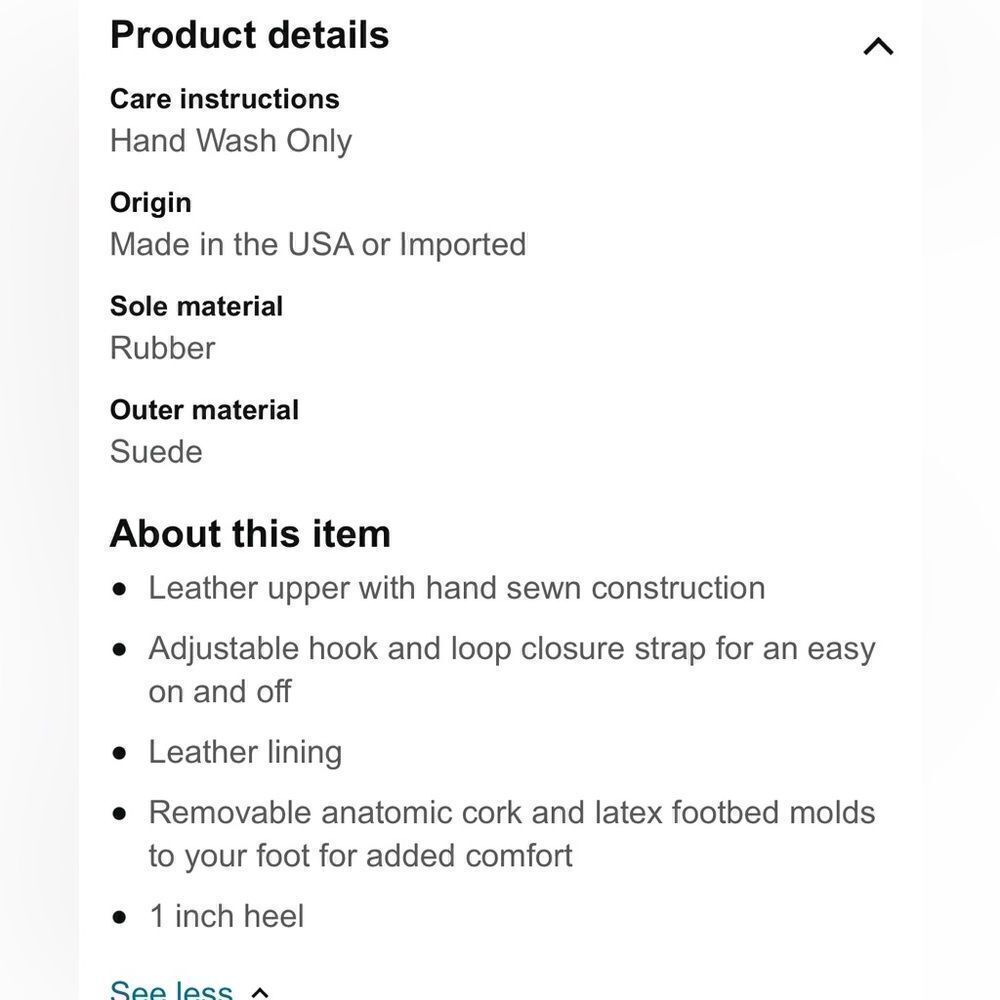Select the Care instructions label

coord(224,99)
